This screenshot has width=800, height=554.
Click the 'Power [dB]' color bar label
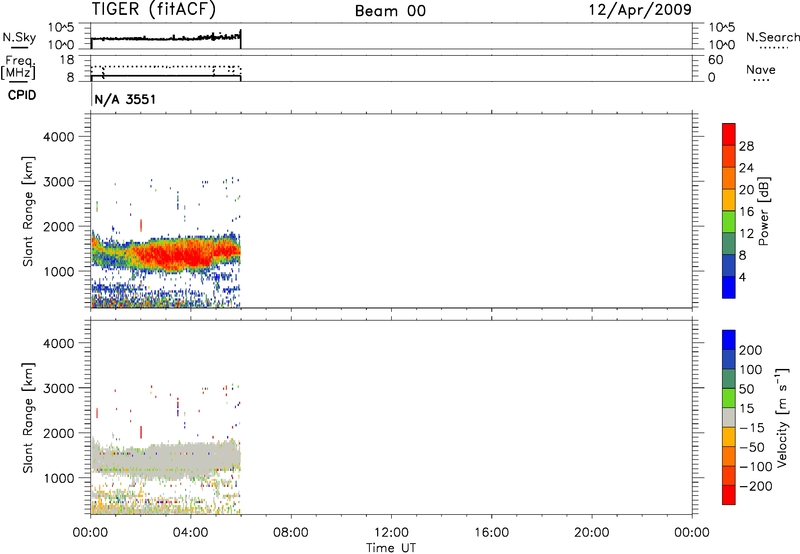[764, 211]
